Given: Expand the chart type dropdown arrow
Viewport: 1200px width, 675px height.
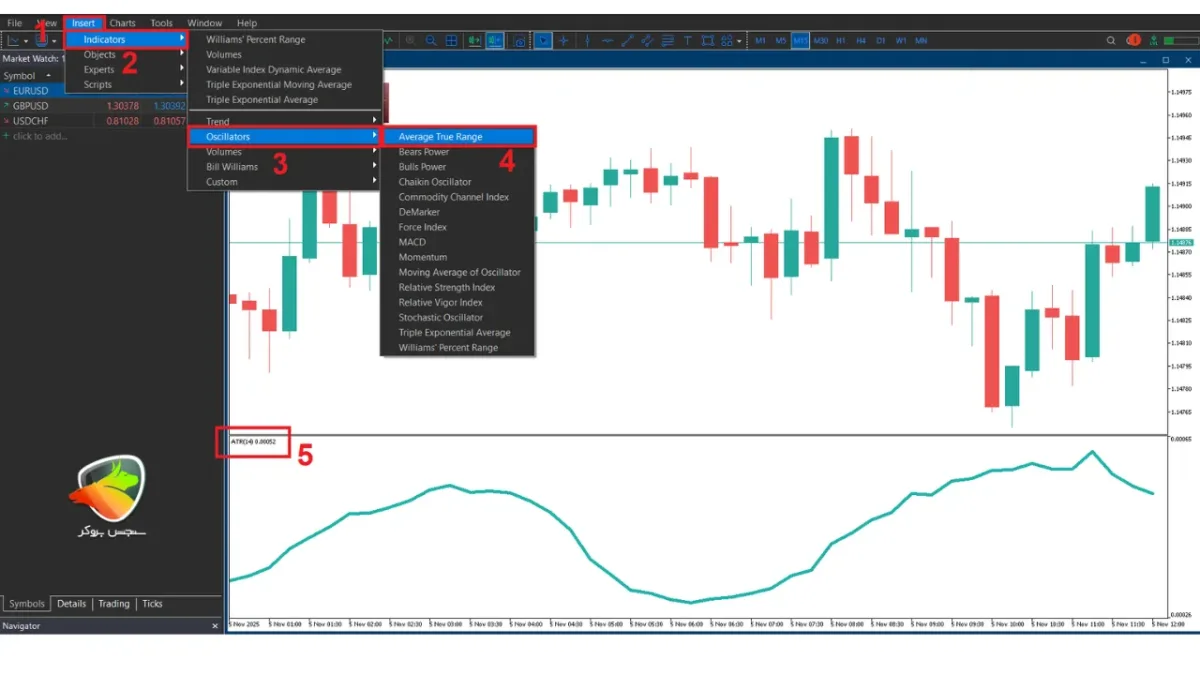Looking at the screenshot, I should pos(27,42).
